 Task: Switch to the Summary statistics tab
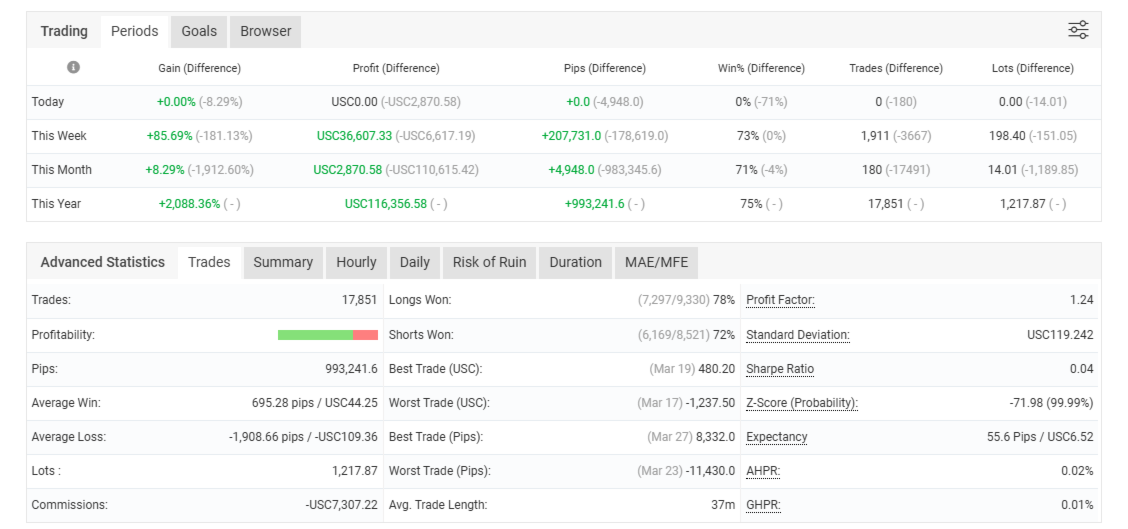[x=283, y=262]
